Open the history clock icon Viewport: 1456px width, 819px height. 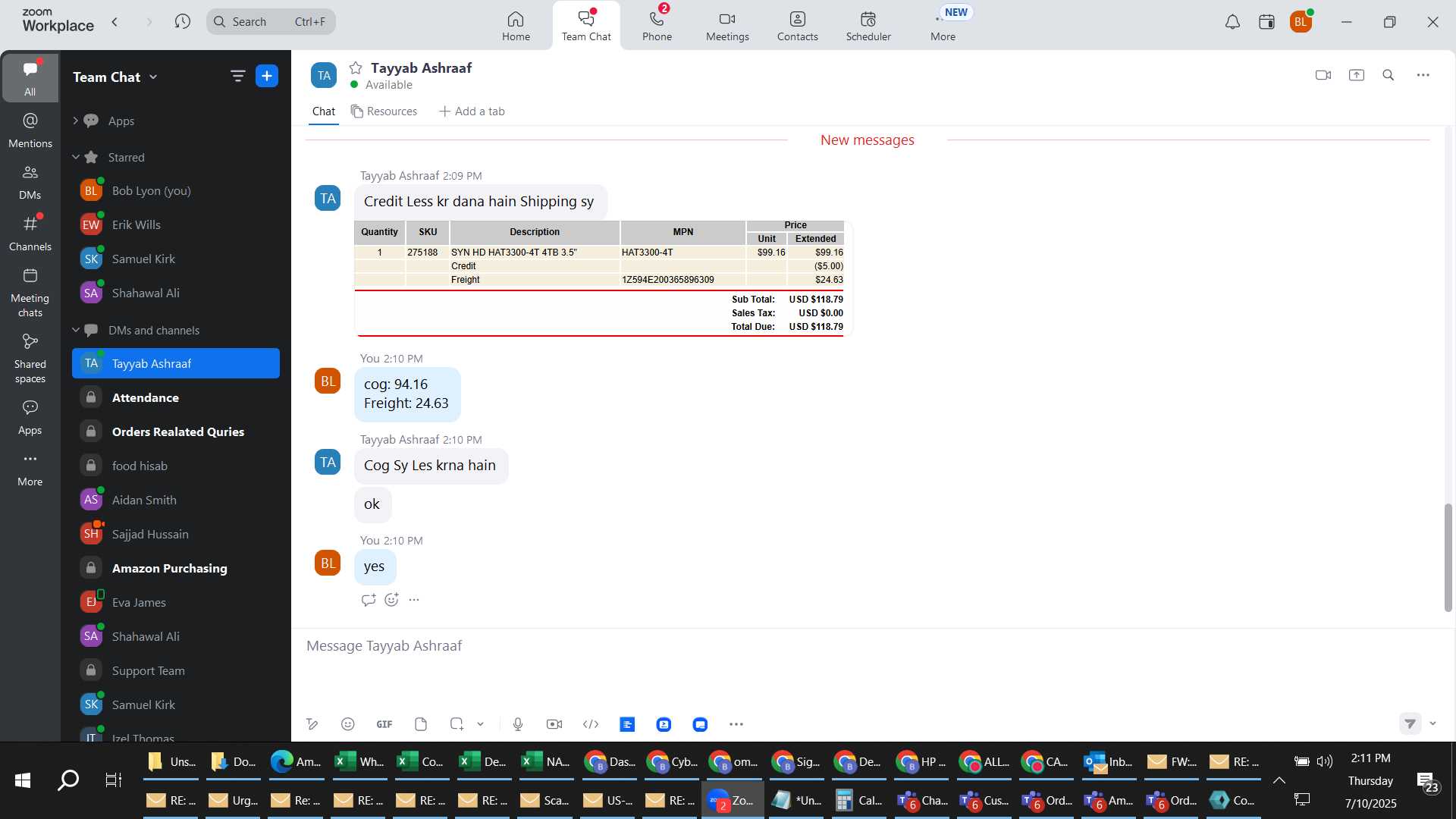coord(183,21)
